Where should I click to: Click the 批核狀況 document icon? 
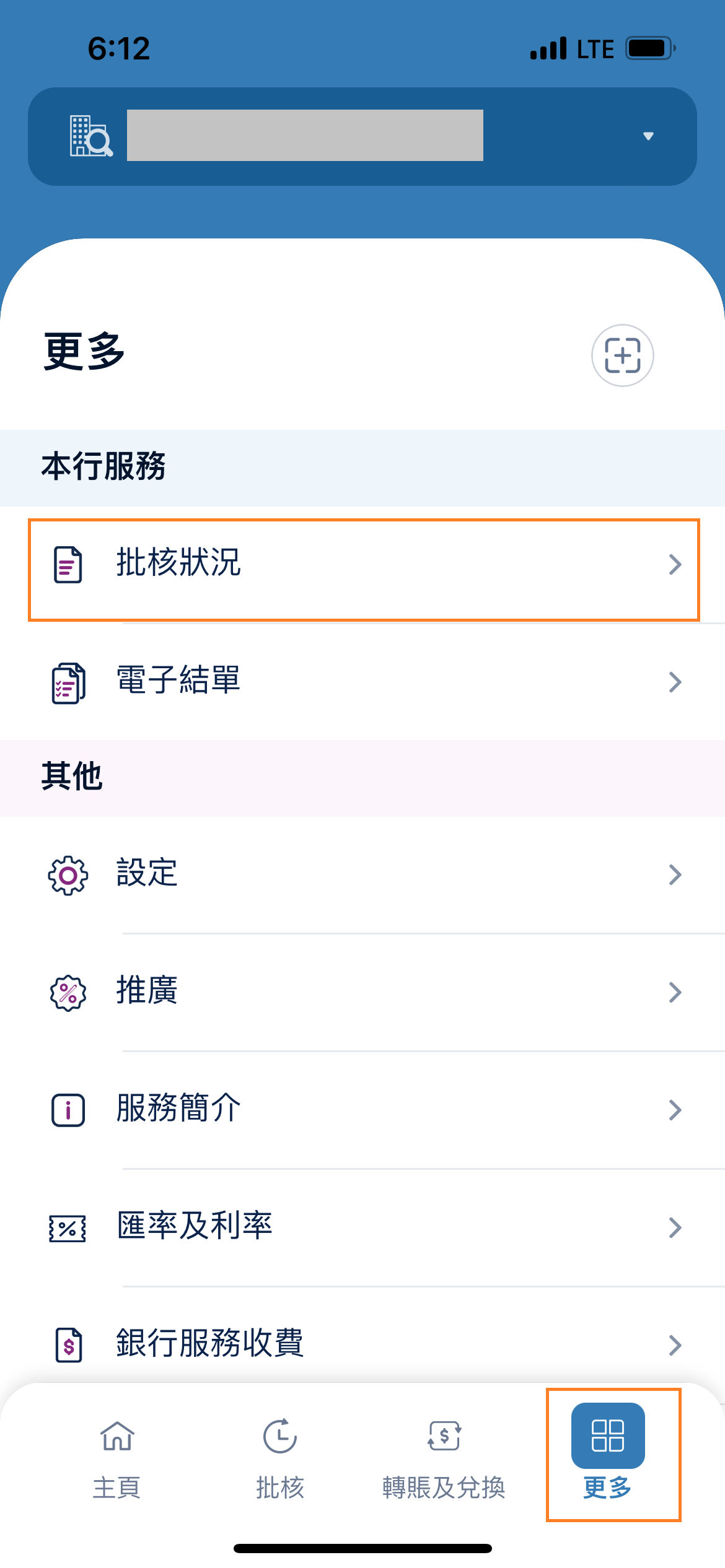point(68,564)
